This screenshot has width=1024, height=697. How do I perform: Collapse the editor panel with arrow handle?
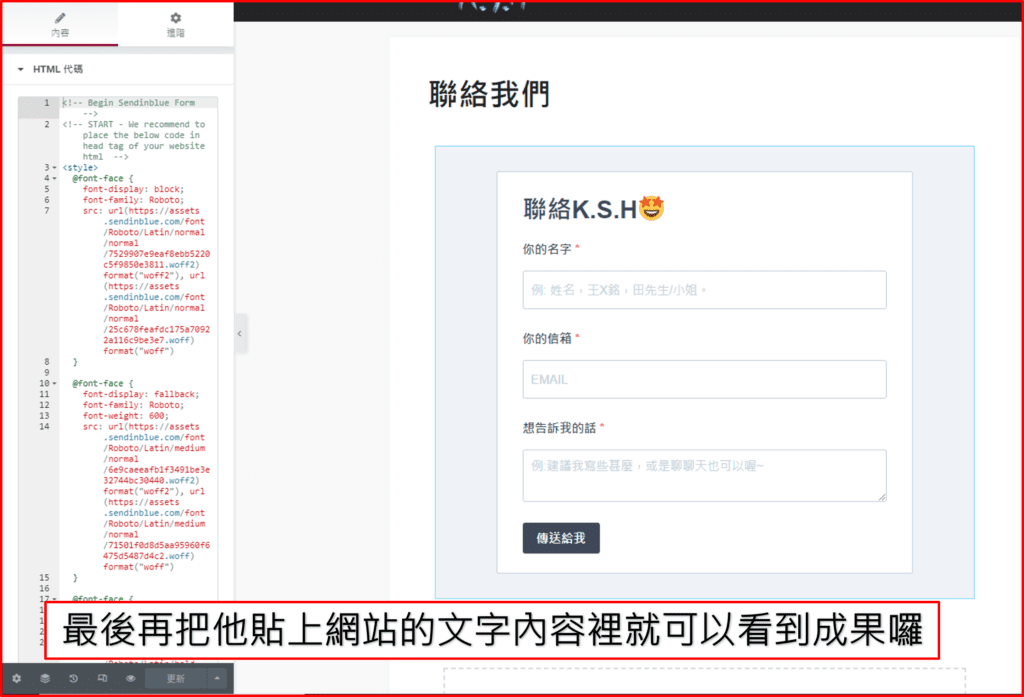pos(241,334)
